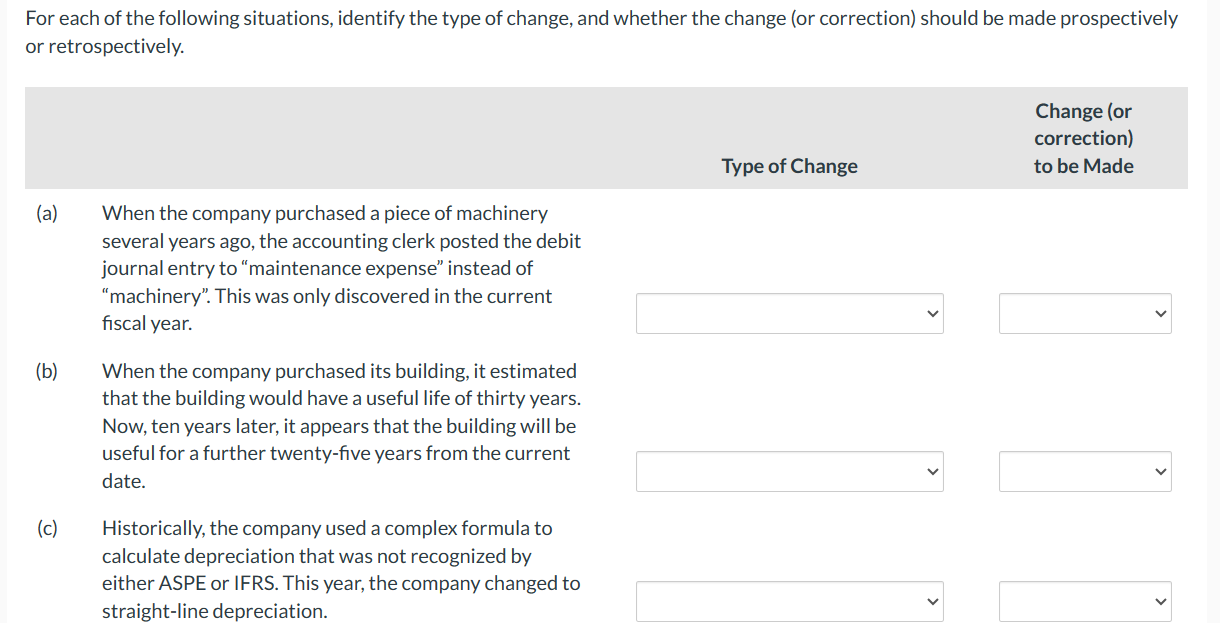Viewport: 1220px width, 623px height.
Task: Click the building useful life scenario text
Action: (340, 425)
